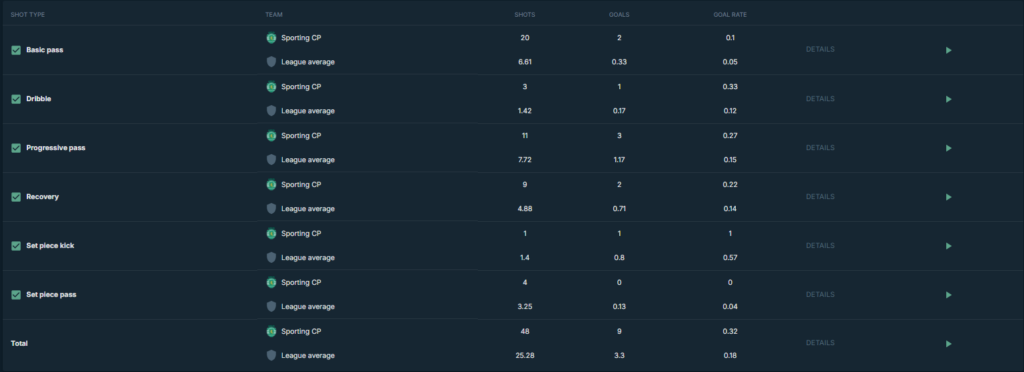Sort by SHOTS column header
1024x372 pixels.
tap(524, 14)
